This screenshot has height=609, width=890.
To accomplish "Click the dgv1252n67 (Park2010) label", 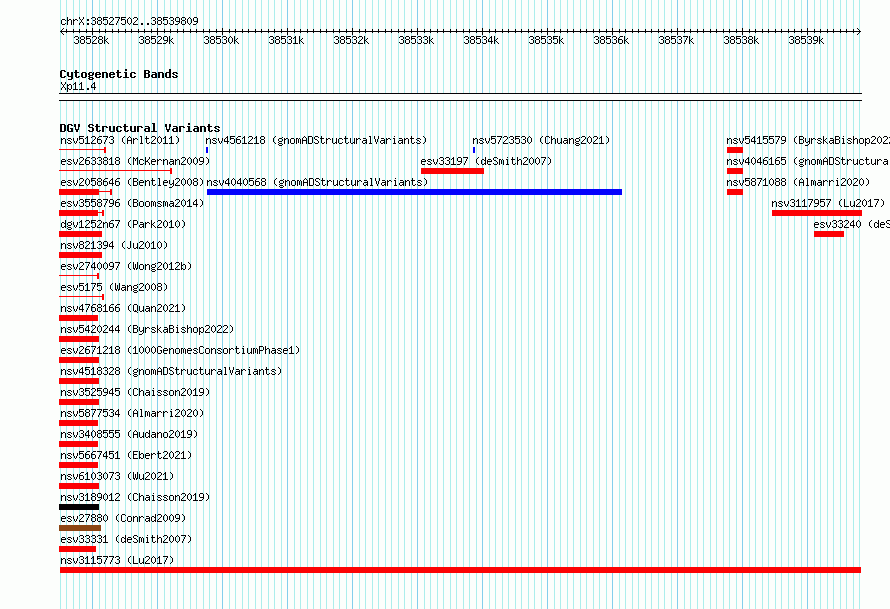I will coord(123,224).
